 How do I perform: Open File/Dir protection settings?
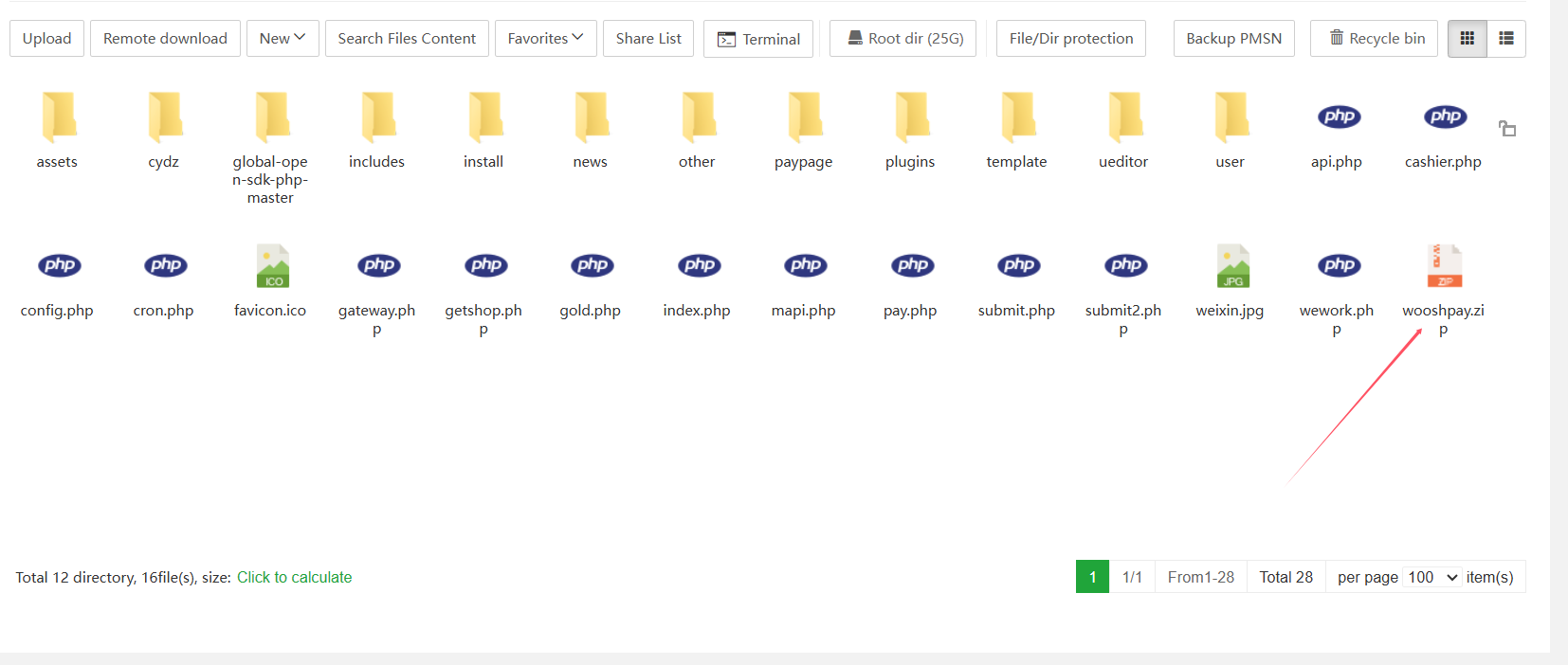coord(1070,39)
